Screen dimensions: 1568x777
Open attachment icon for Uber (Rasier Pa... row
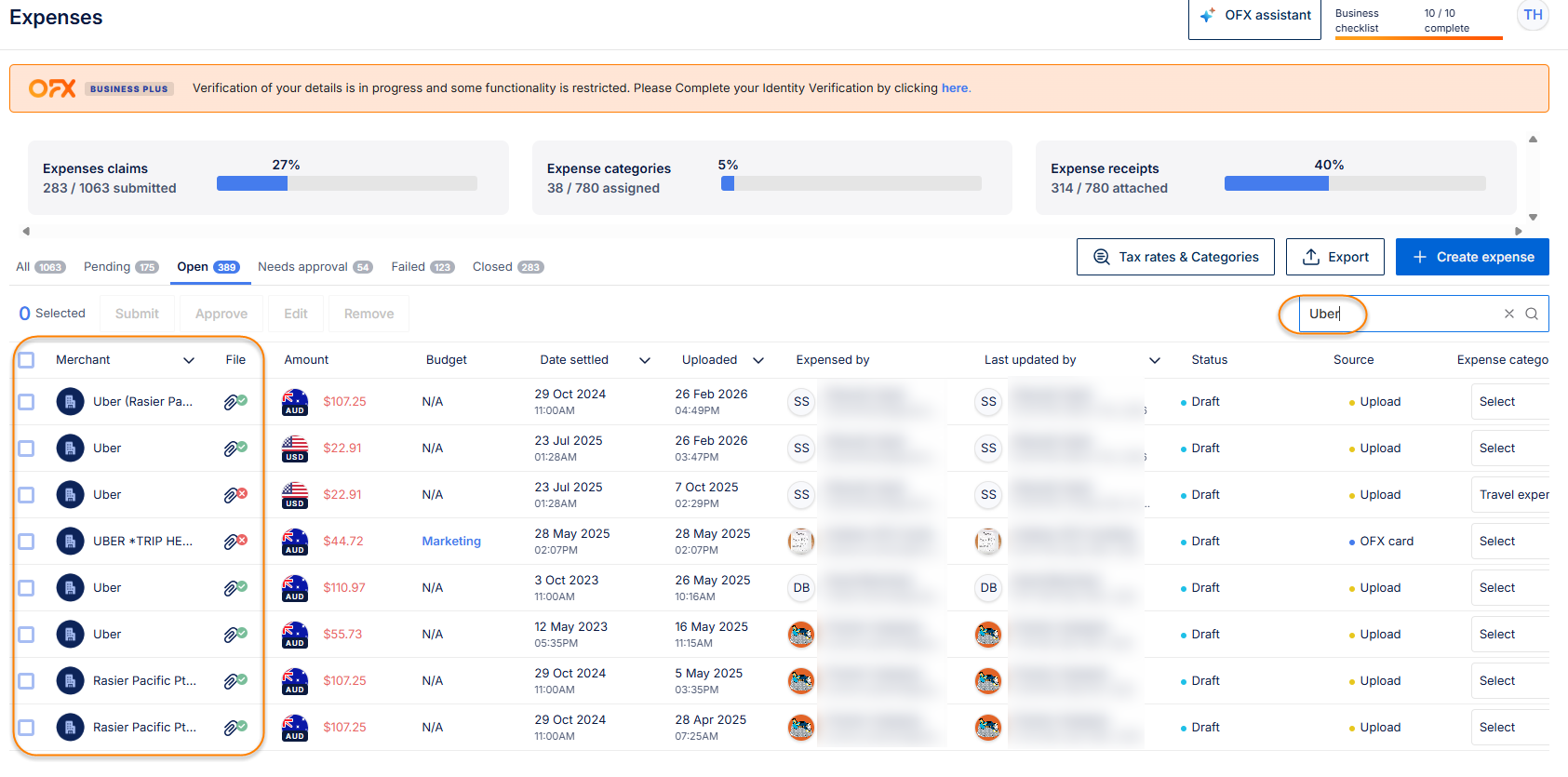(x=235, y=402)
